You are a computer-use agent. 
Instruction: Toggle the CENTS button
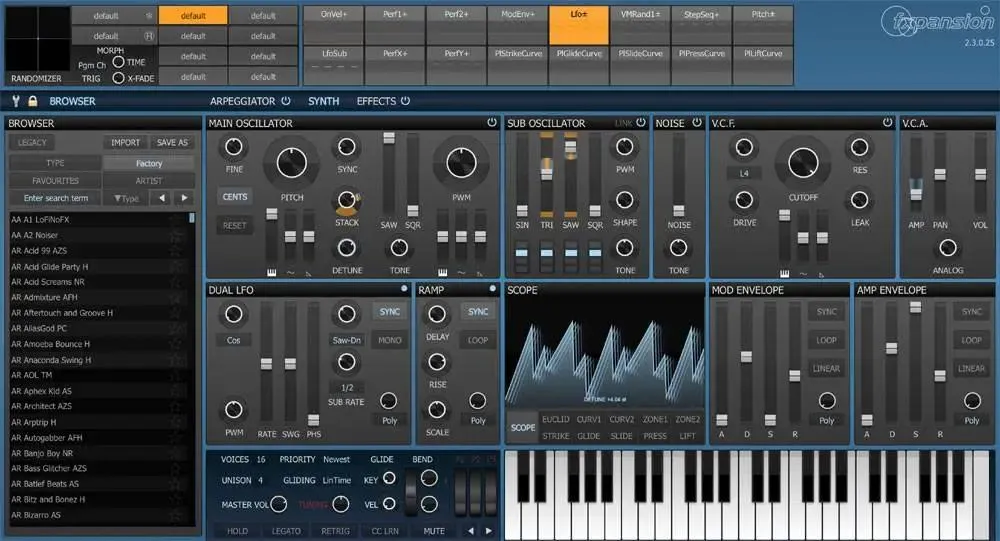pos(234,197)
